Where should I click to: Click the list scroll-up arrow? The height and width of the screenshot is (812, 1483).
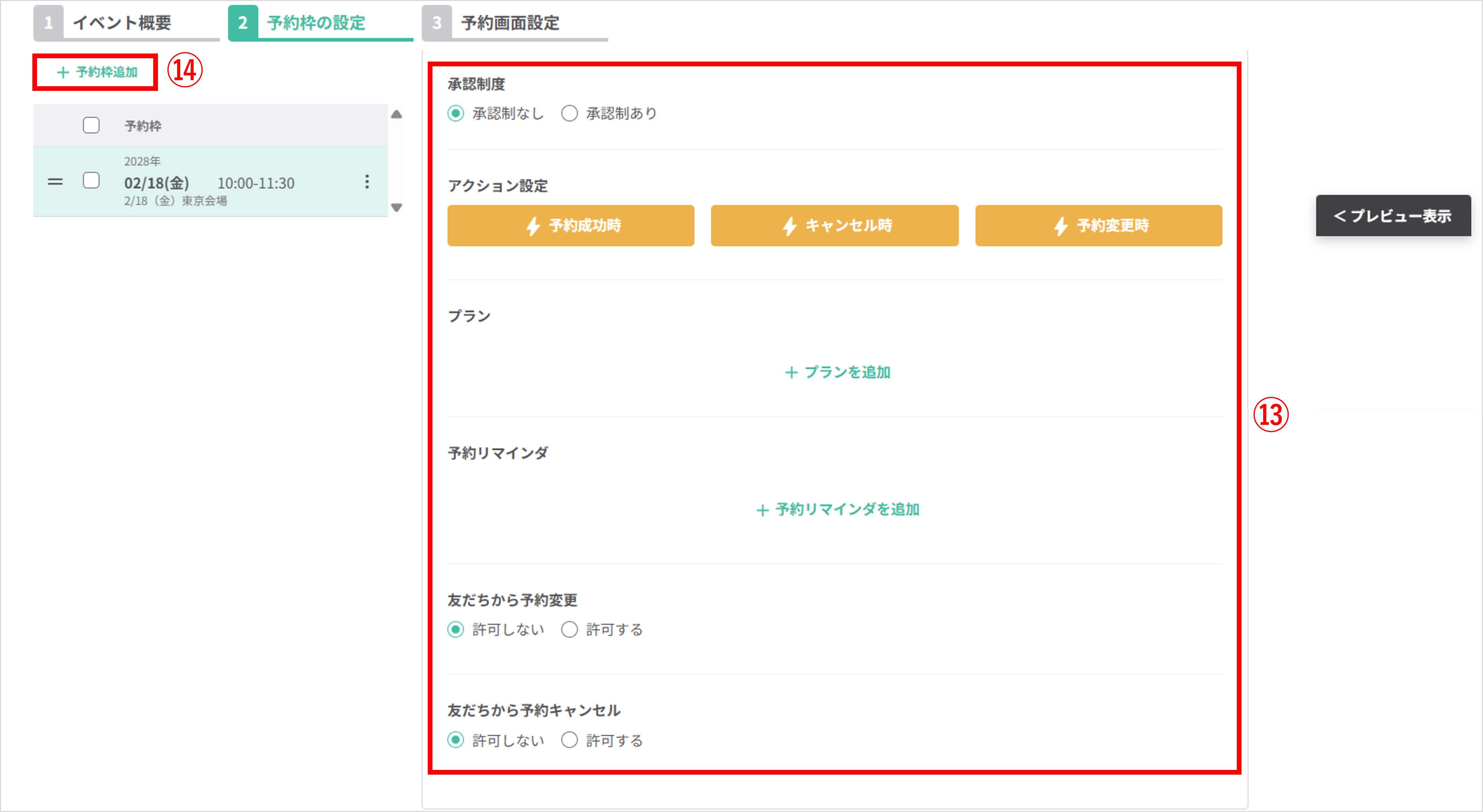397,114
